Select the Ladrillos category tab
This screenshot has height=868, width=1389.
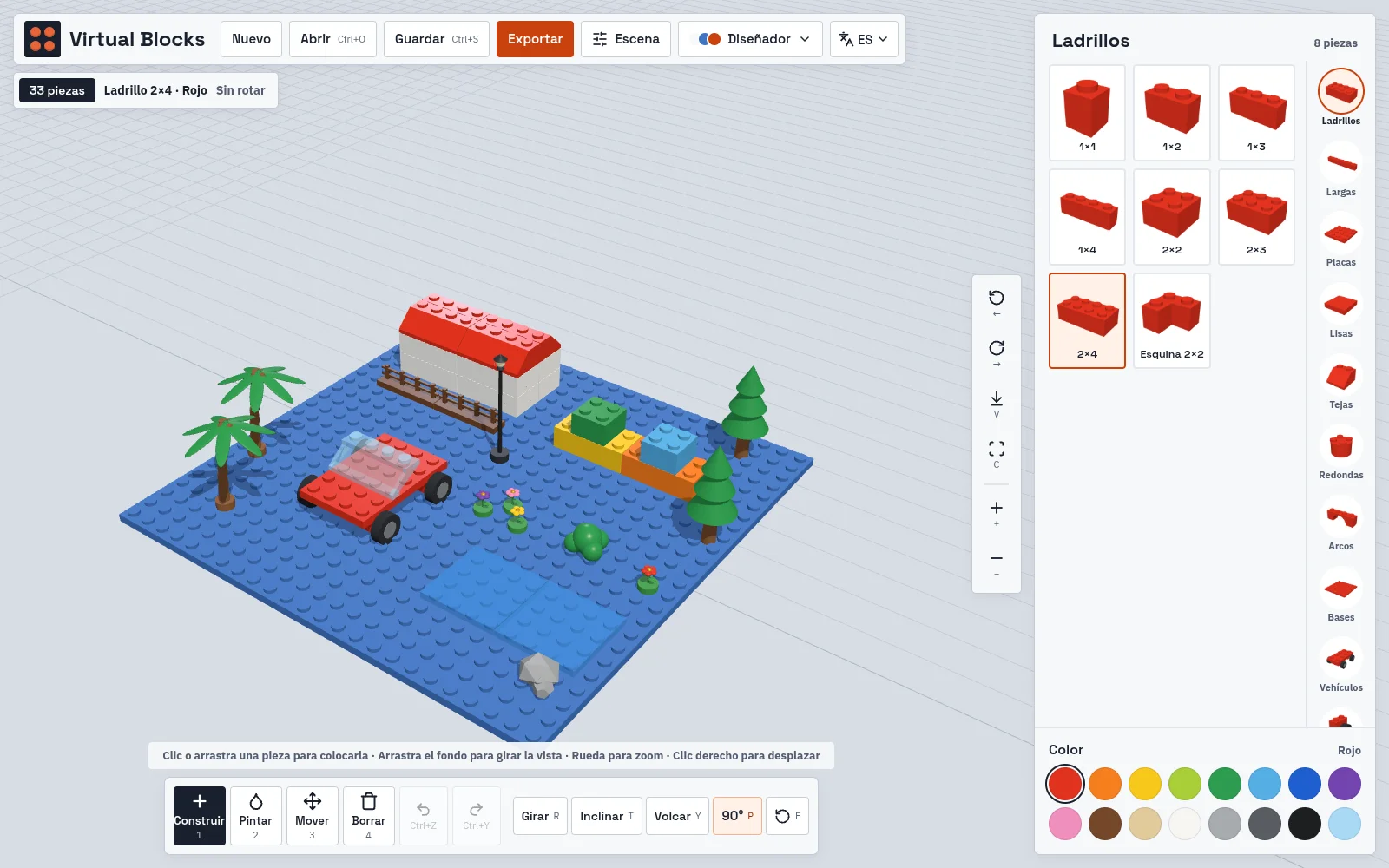coord(1340,98)
